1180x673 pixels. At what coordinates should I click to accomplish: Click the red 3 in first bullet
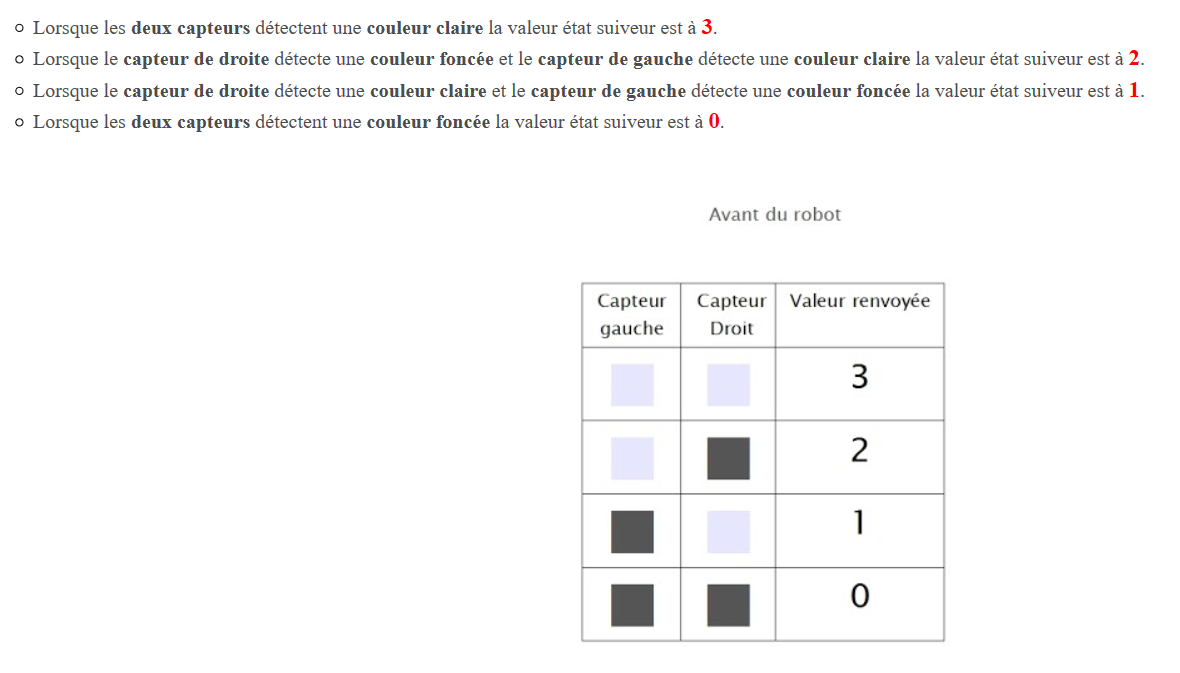click(x=707, y=27)
